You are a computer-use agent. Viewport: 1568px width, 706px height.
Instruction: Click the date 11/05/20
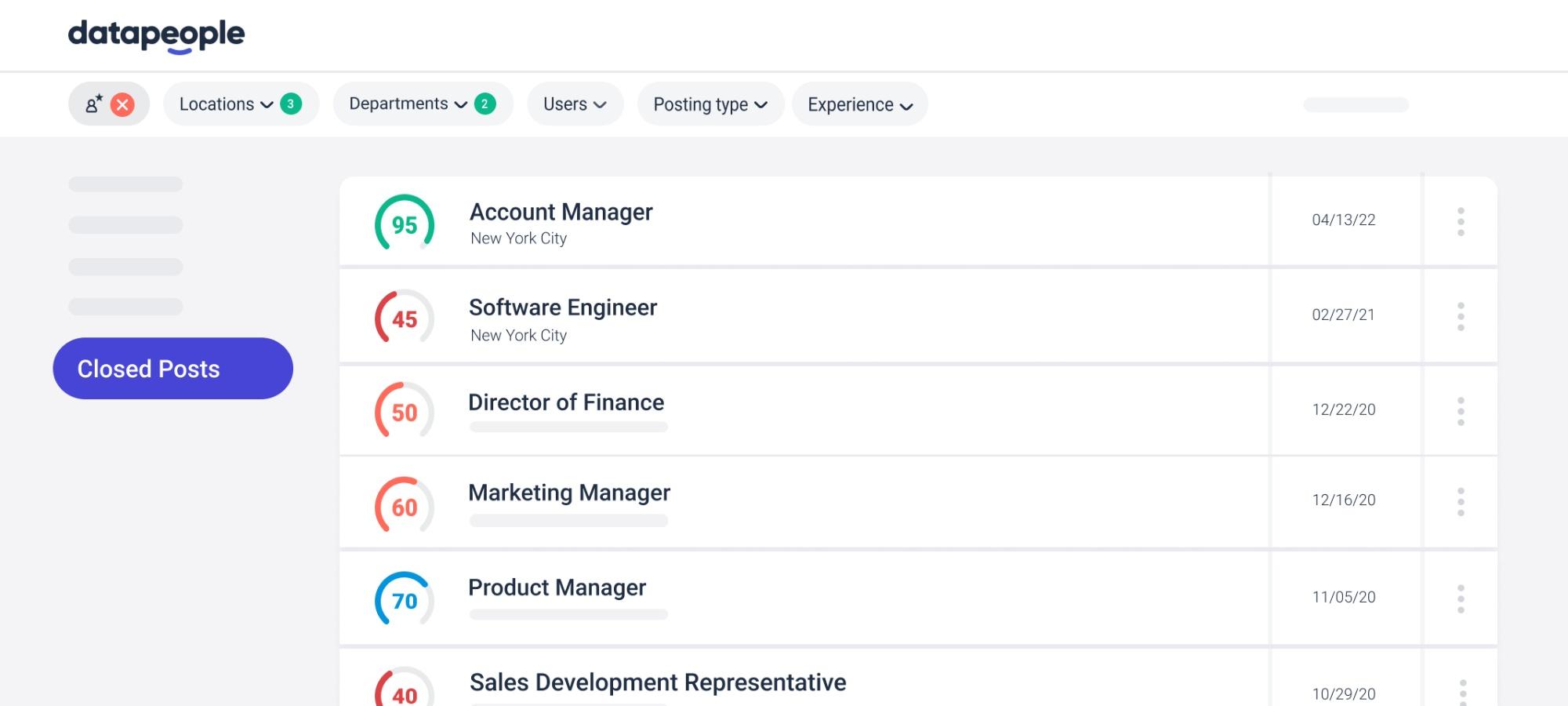pos(1344,597)
